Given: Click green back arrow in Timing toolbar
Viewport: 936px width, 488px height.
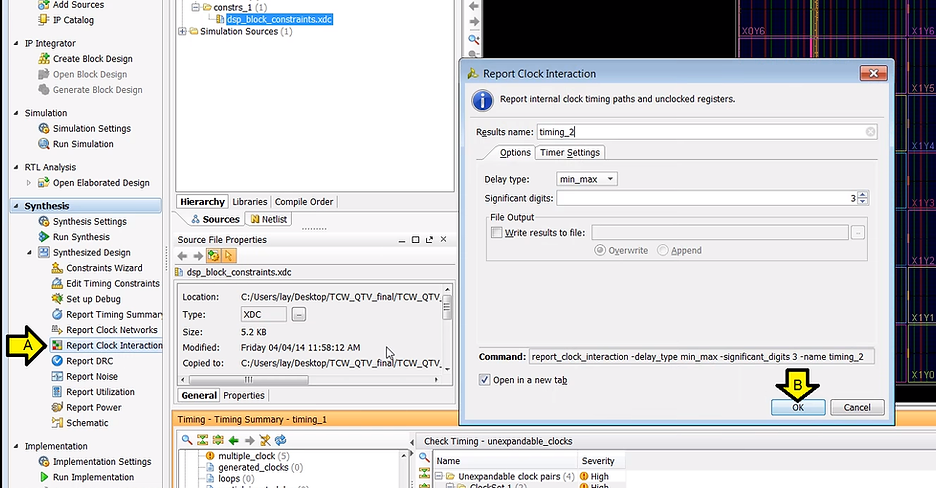Looking at the screenshot, I should pyautogui.click(x=233, y=440).
